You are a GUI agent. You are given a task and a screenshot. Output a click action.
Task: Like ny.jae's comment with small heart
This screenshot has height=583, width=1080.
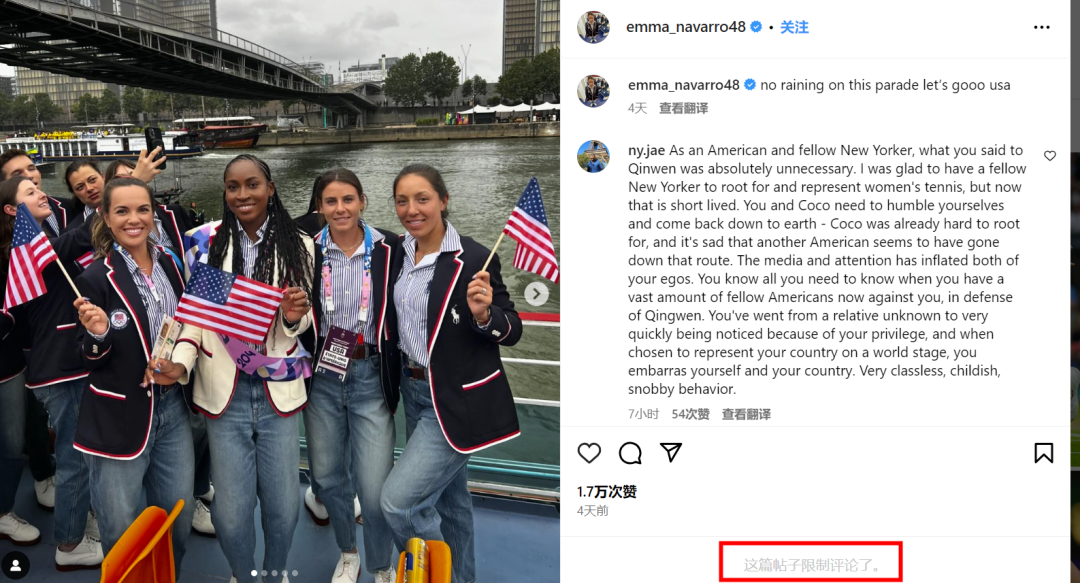(1050, 156)
